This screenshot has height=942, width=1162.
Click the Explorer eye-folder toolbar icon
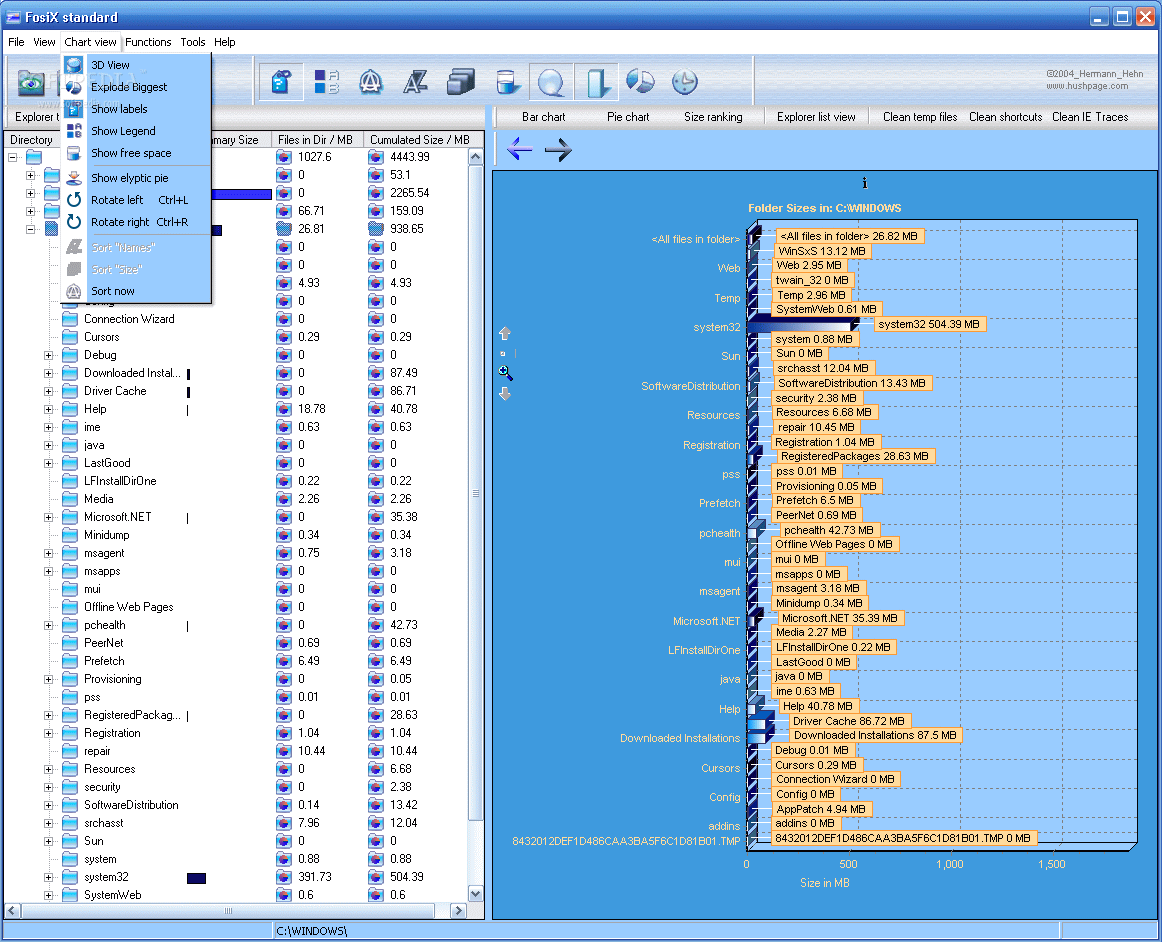[x=31, y=82]
